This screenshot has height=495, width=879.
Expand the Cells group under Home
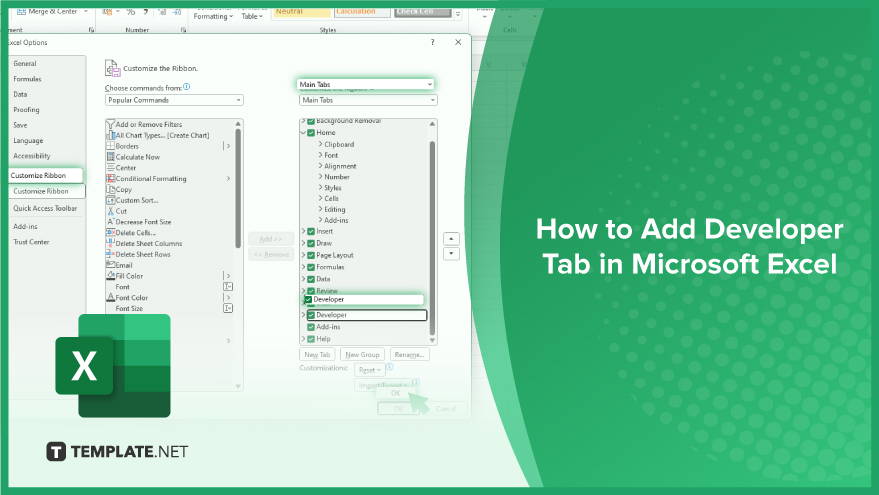tap(321, 198)
